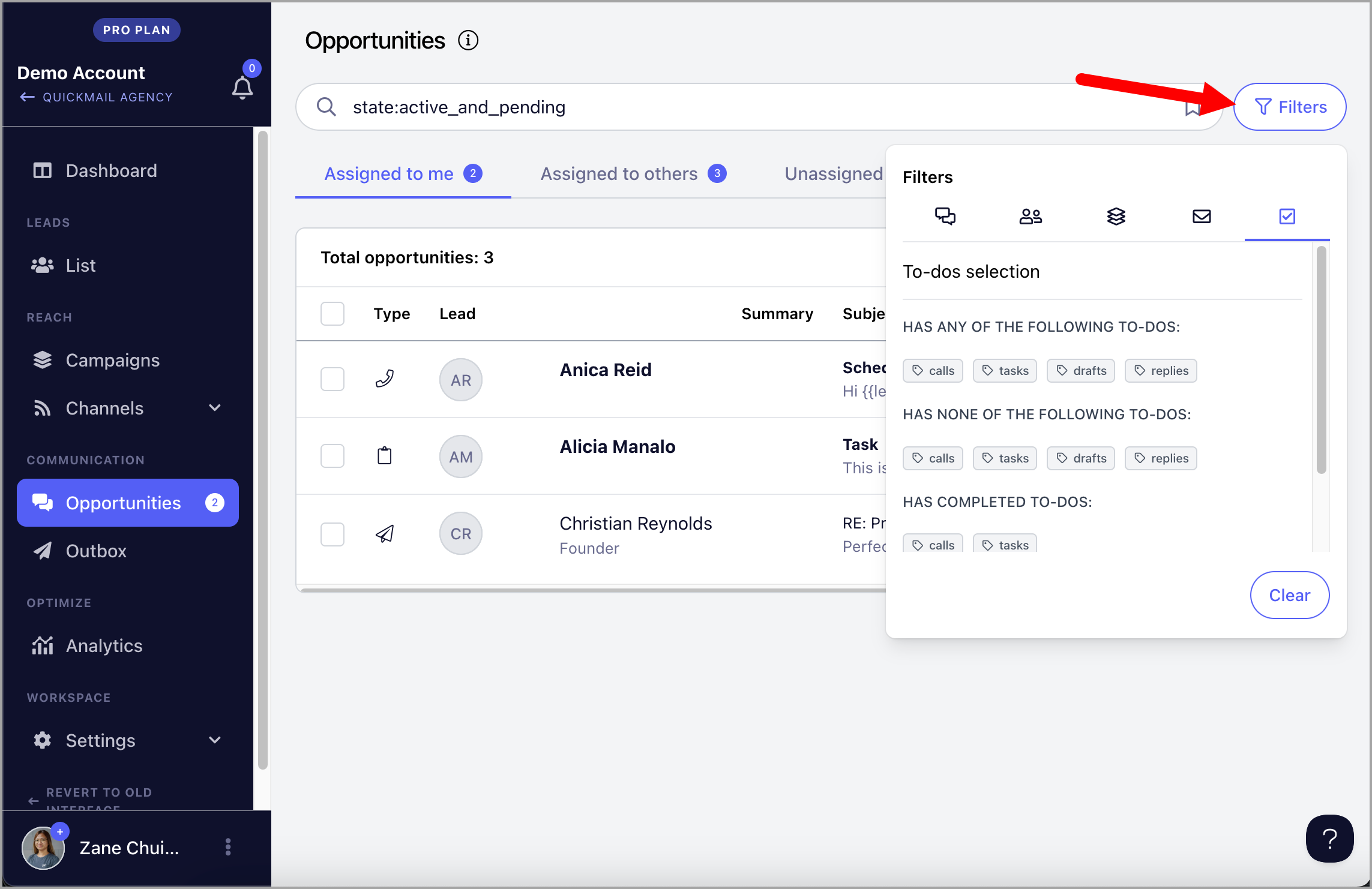Open the email filter tab icon
The width and height of the screenshot is (1372, 889).
click(1202, 216)
